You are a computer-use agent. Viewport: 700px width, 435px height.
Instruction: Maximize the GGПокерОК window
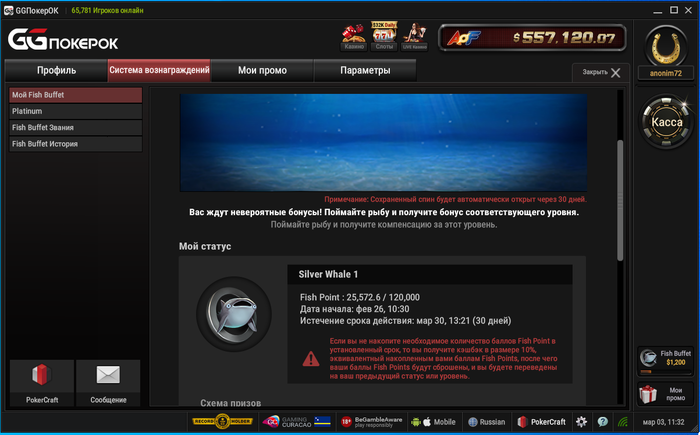[674, 10]
